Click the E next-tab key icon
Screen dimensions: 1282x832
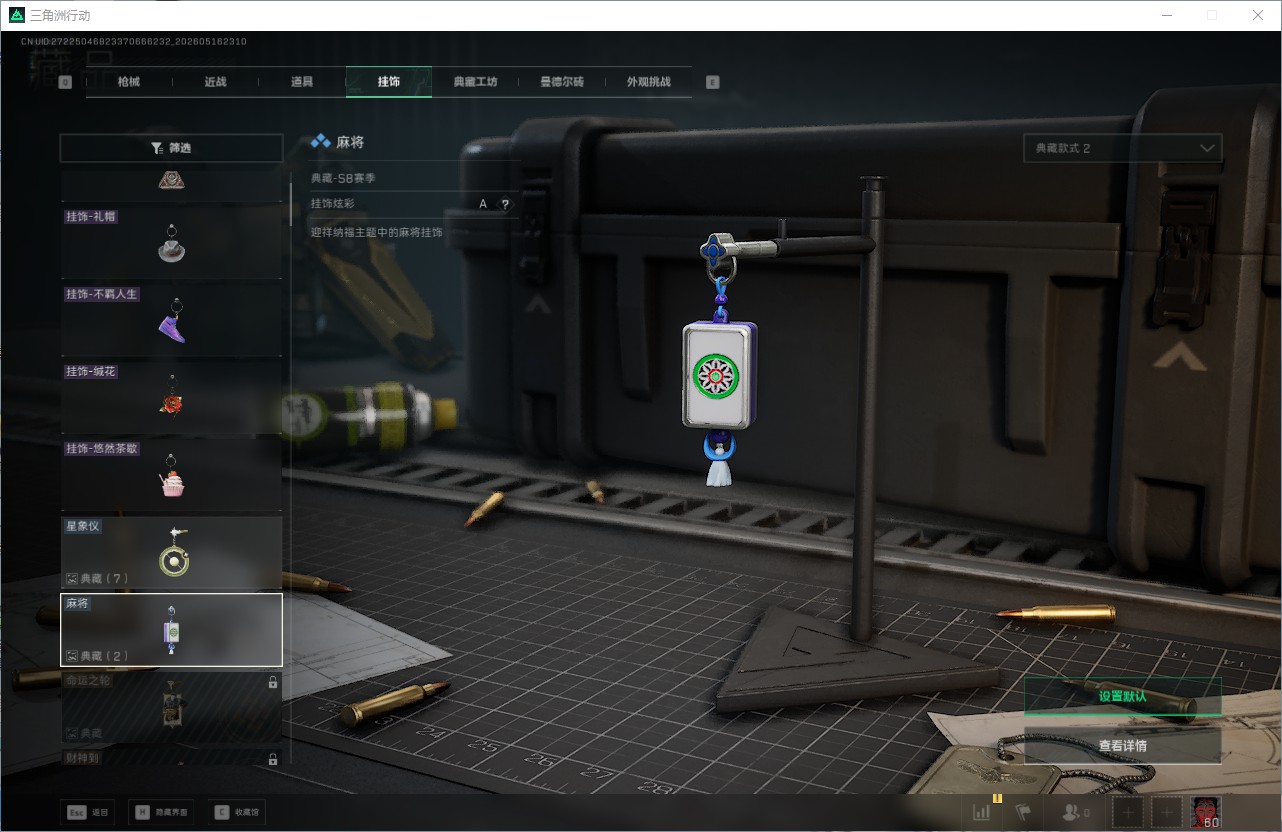pos(713,83)
